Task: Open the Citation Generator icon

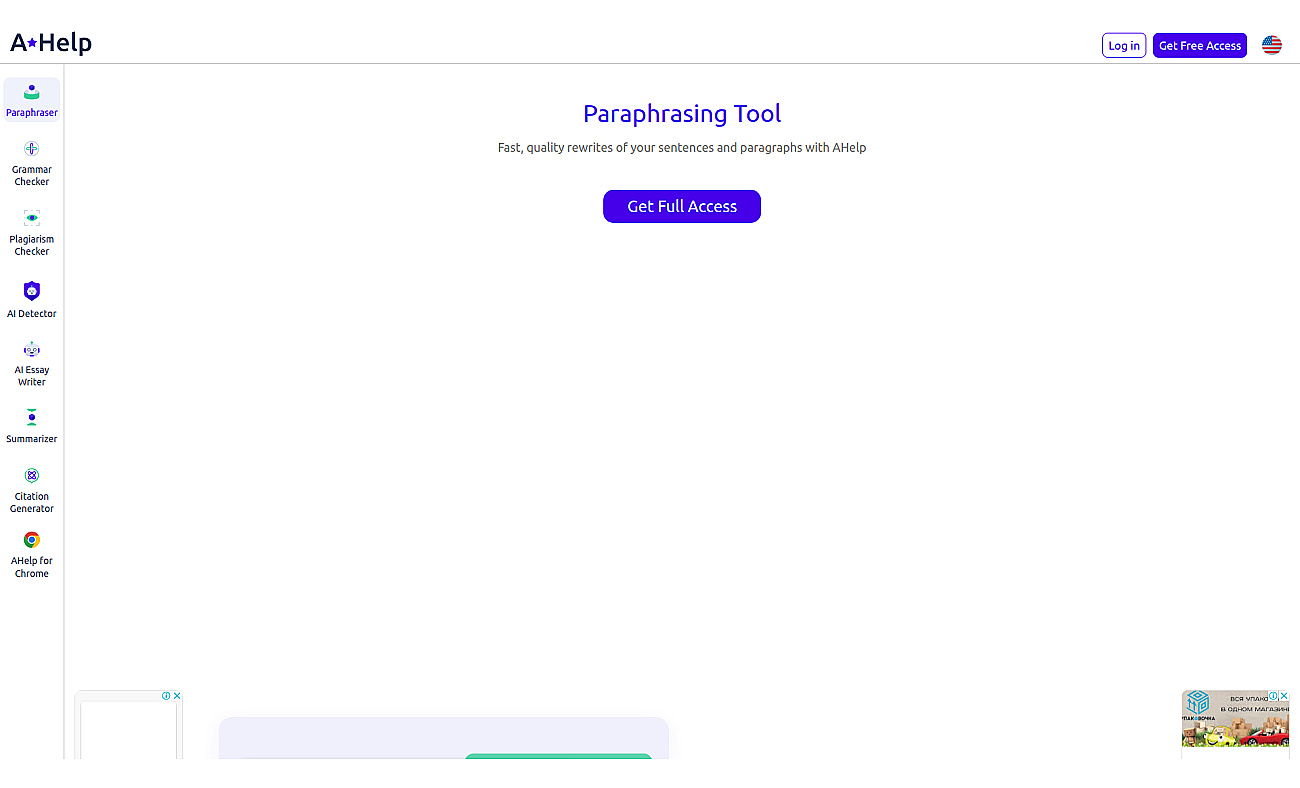Action: pos(32,475)
